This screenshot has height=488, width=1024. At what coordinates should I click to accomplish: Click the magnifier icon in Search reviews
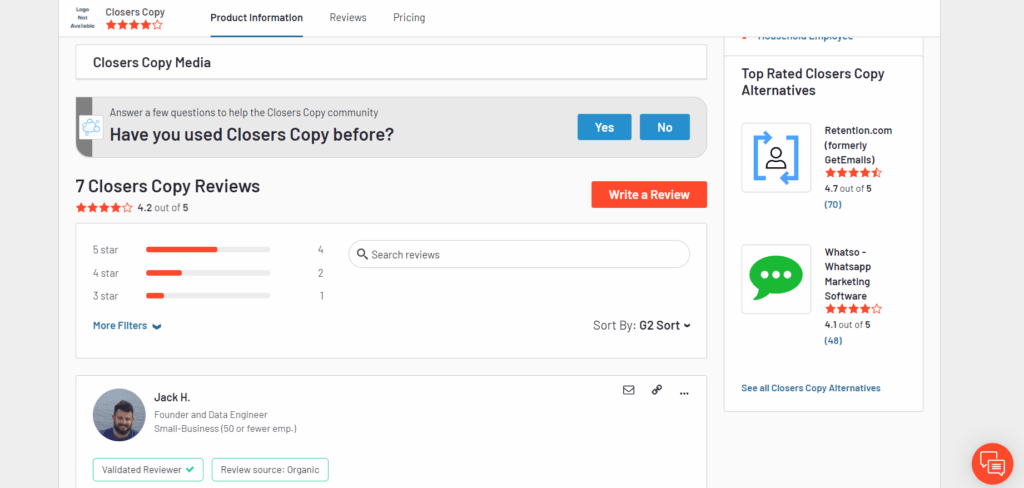(x=363, y=255)
